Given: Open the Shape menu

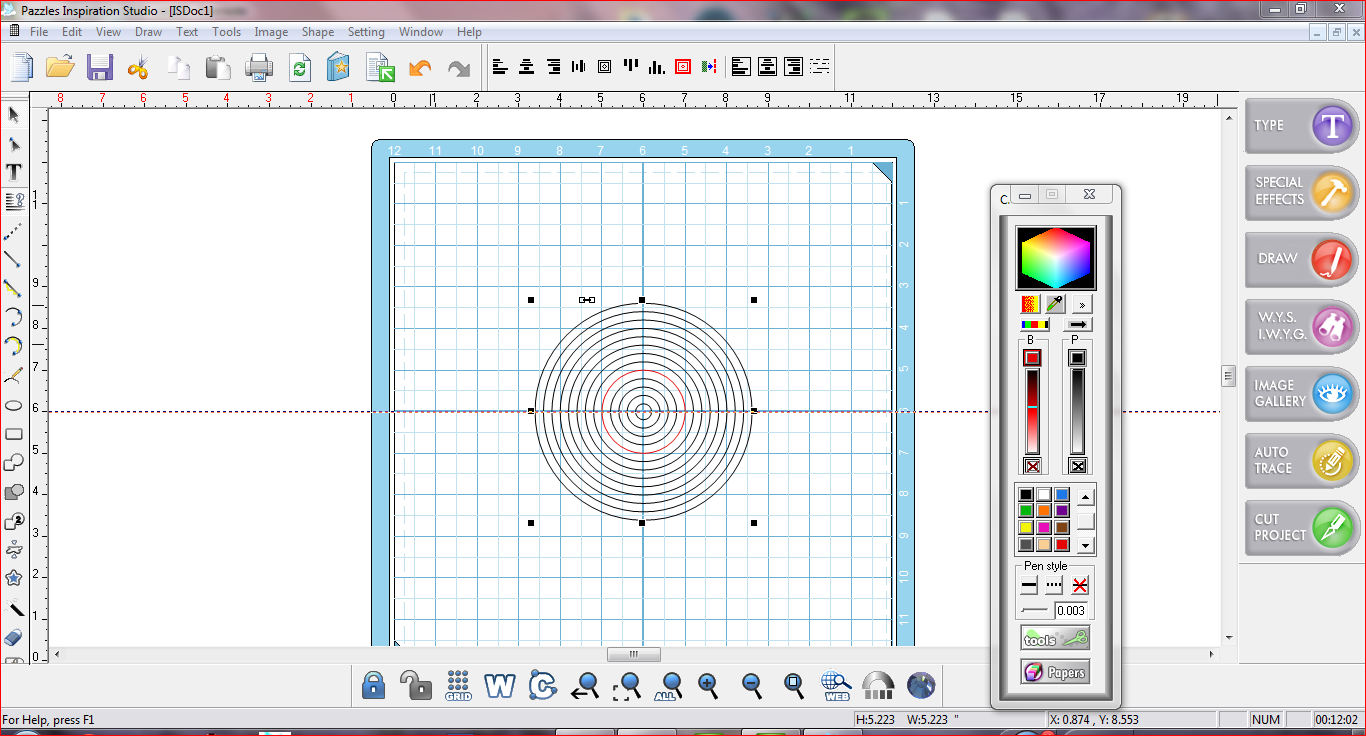Looking at the screenshot, I should coord(317,31).
